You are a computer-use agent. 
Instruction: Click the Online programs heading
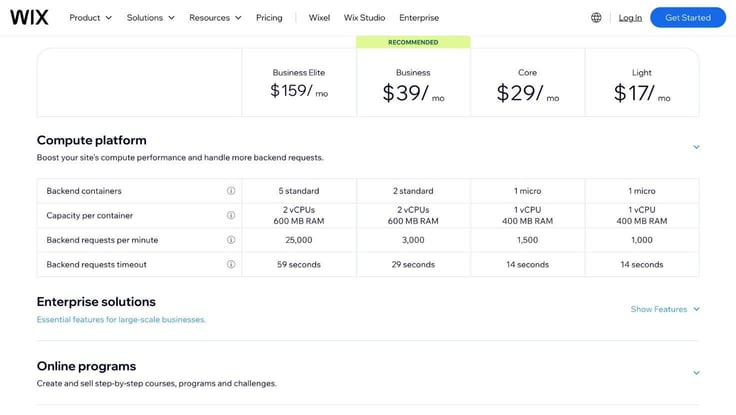pyautogui.click(x=86, y=366)
